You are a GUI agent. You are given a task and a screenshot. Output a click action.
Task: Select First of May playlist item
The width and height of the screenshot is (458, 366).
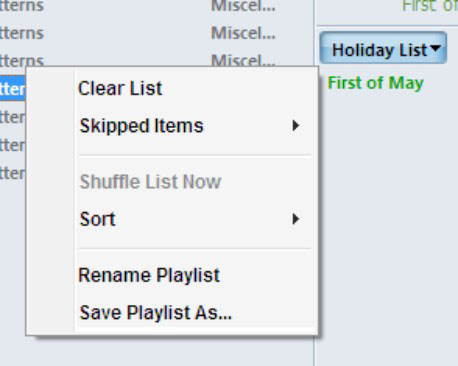pyautogui.click(x=376, y=83)
